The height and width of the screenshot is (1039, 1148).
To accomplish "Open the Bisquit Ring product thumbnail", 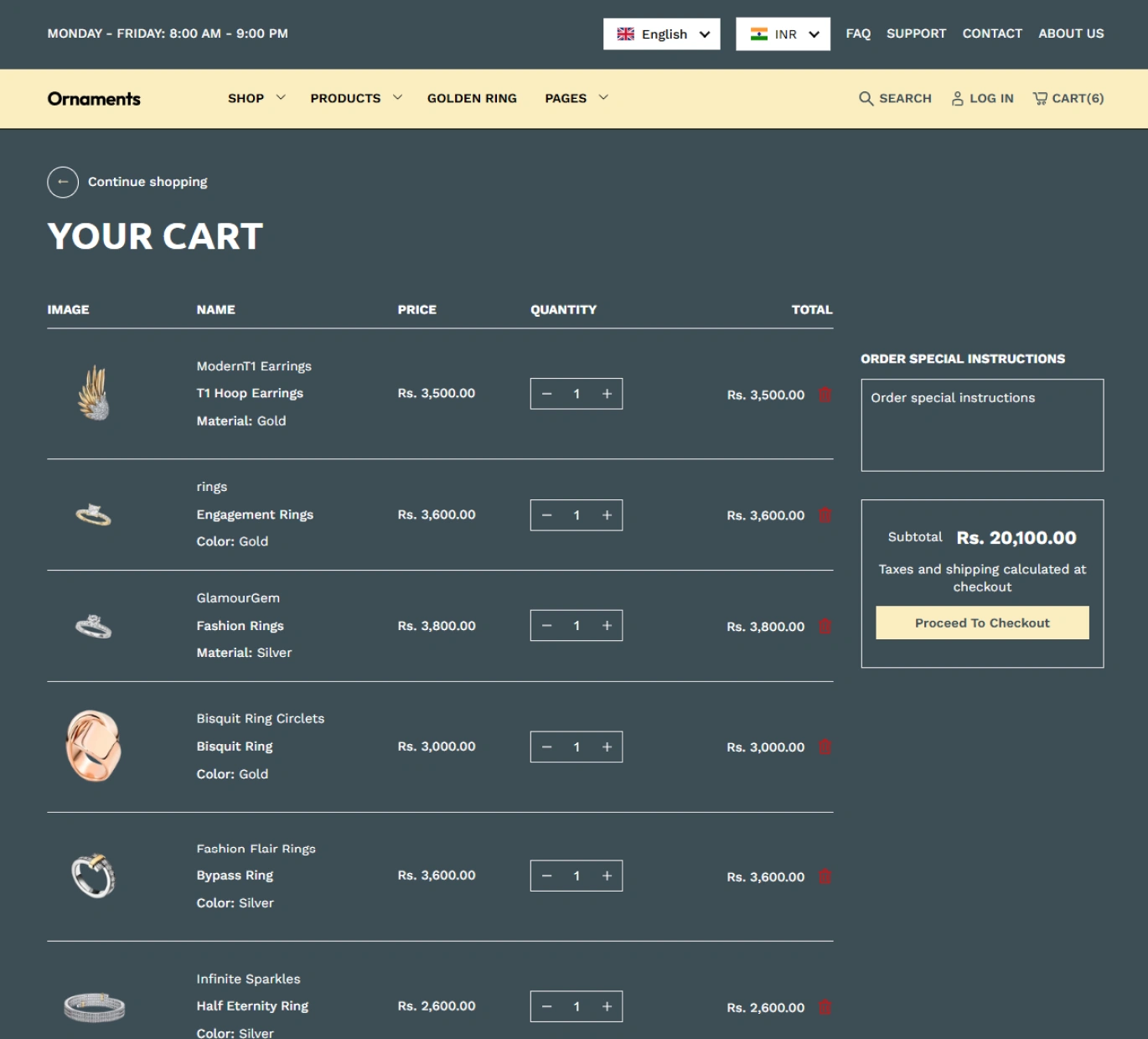I will pyautogui.click(x=93, y=747).
